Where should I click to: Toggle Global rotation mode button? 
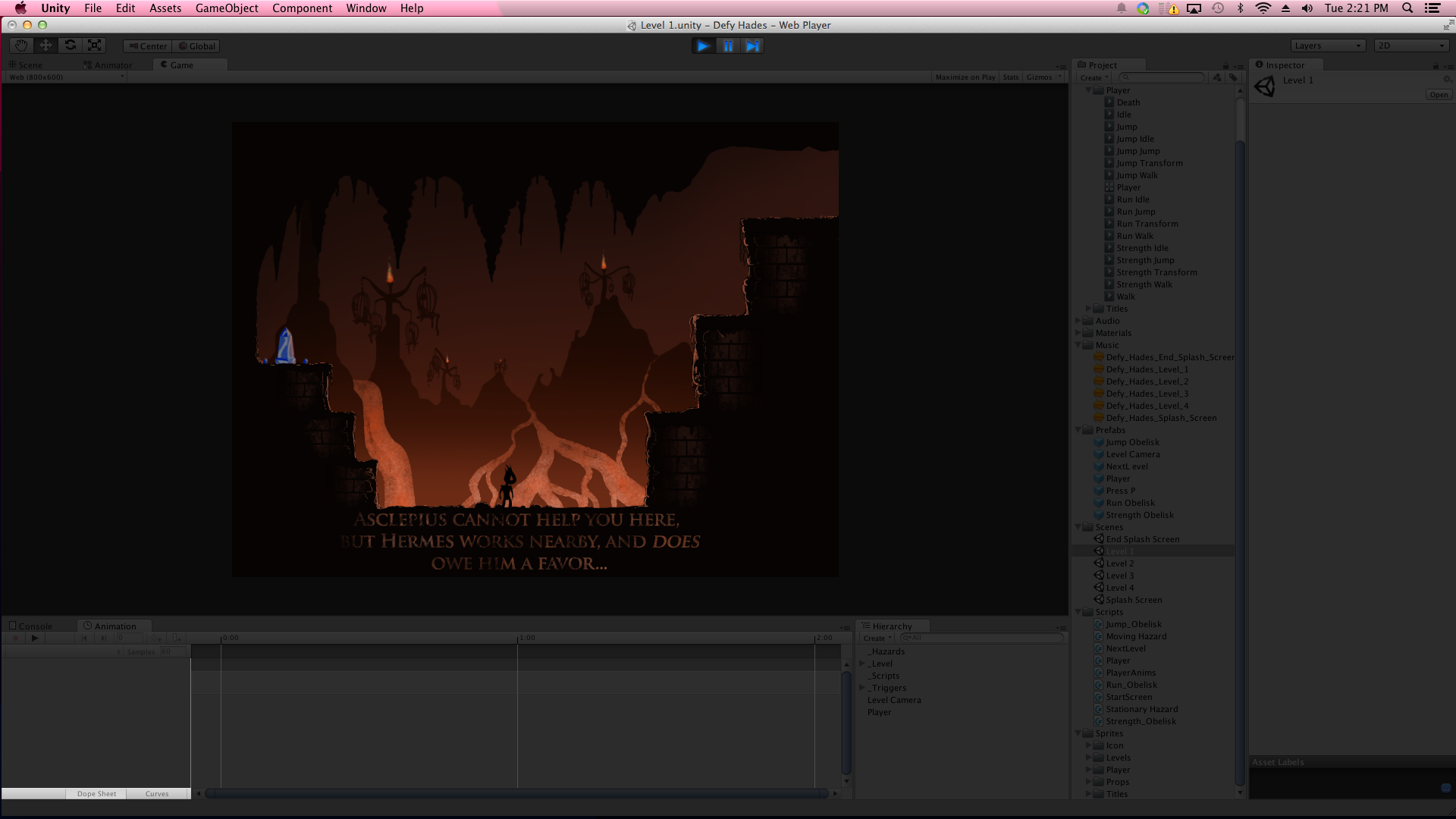click(x=196, y=46)
